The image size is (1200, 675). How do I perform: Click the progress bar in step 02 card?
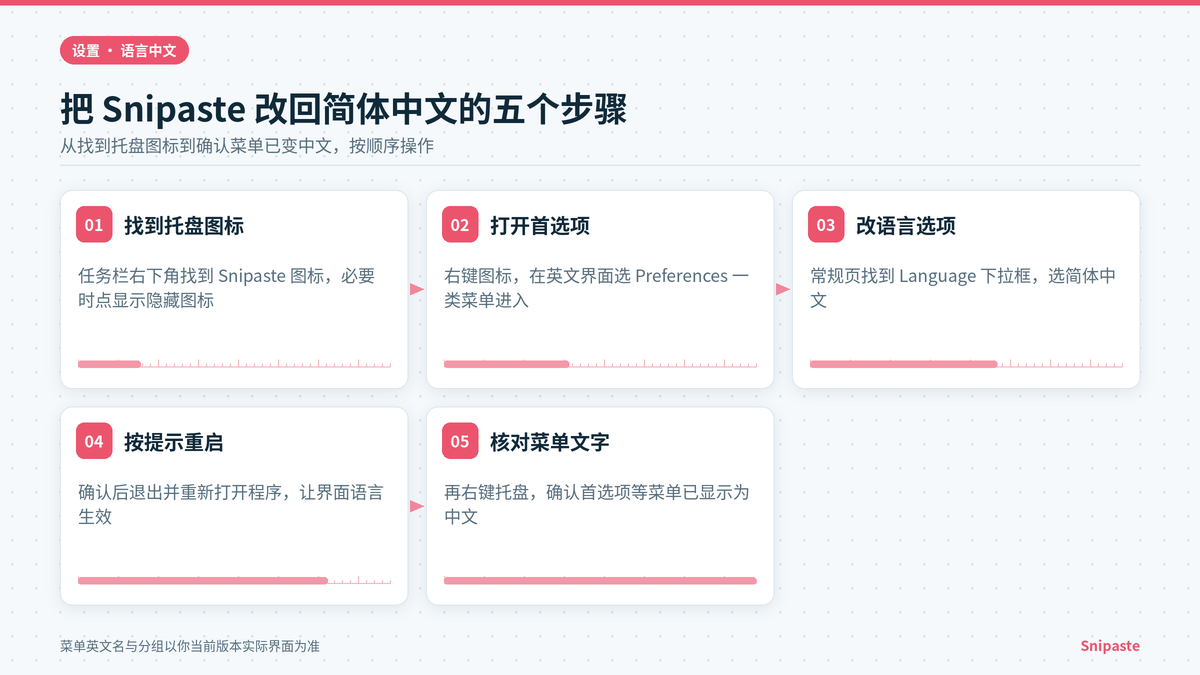click(x=600, y=364)
